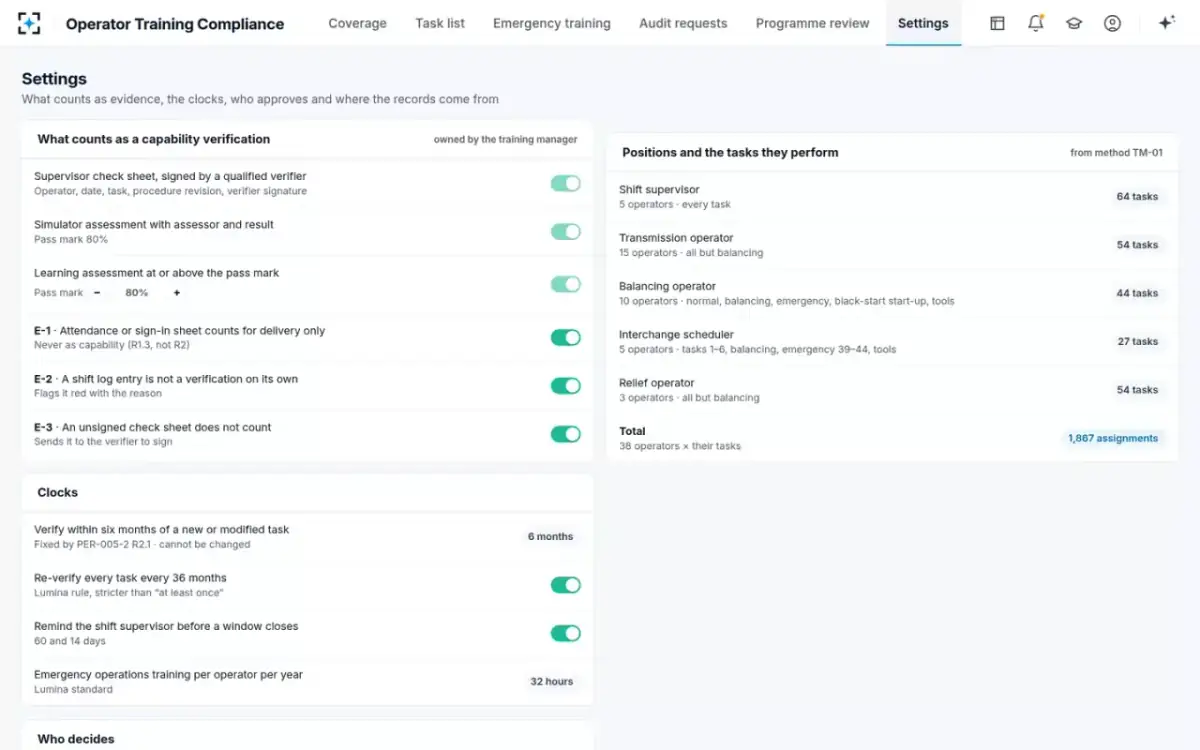
Task: Click the 80% pass mark value
Action: [137, 293]
